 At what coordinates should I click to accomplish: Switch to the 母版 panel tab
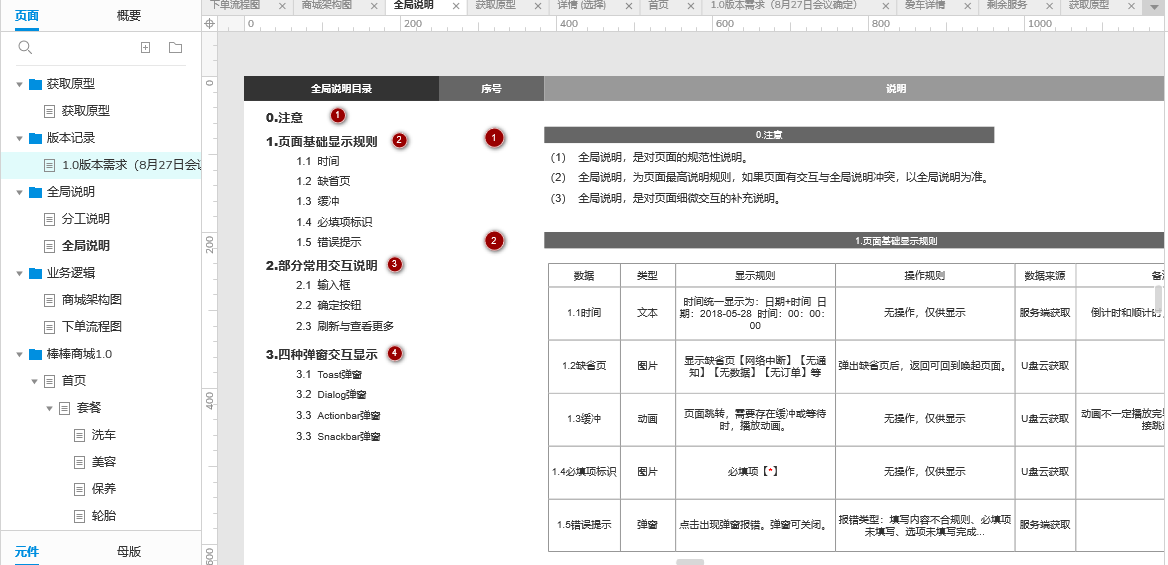click(x=129, y=551)
